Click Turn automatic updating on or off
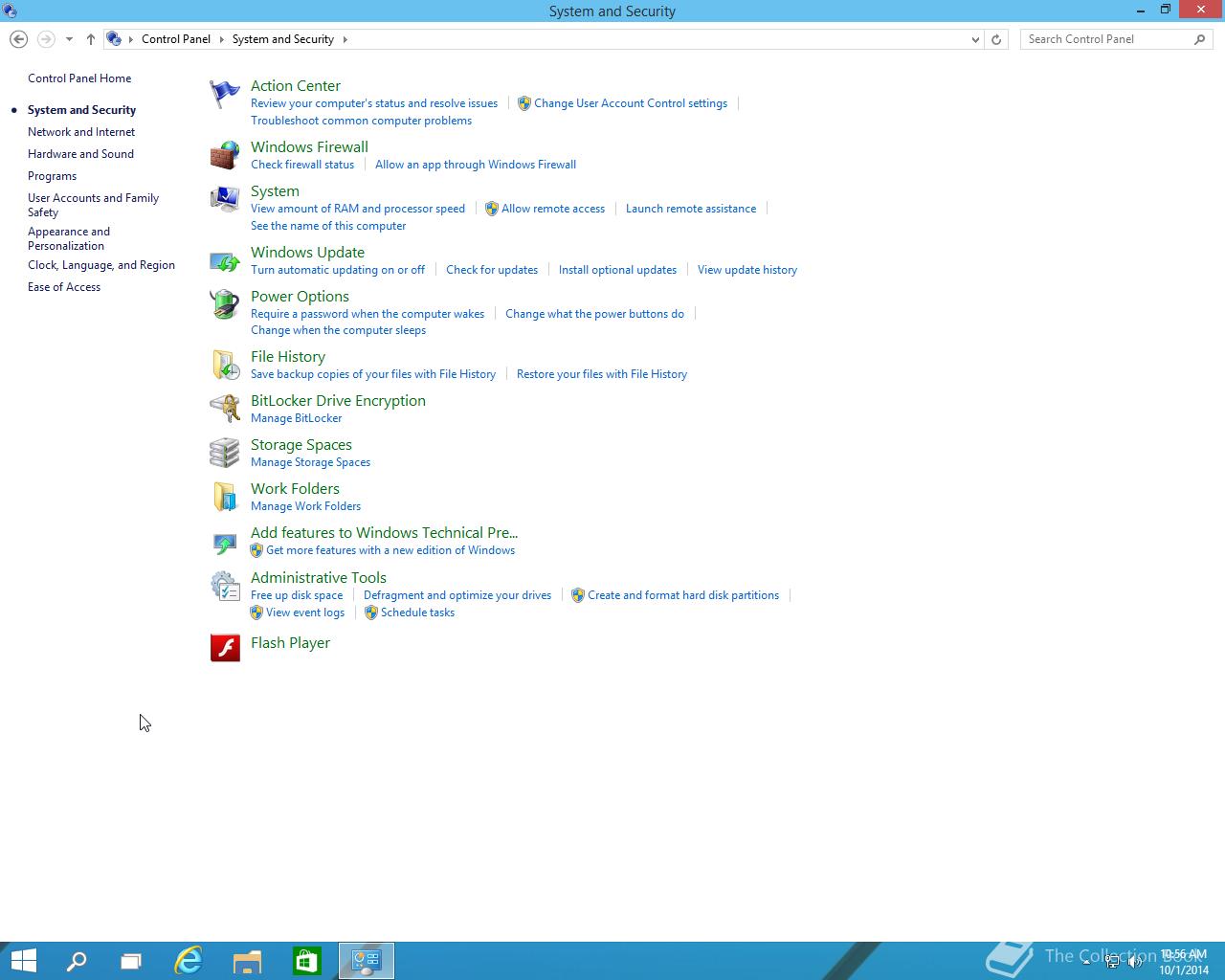 (x=338, y=270)
